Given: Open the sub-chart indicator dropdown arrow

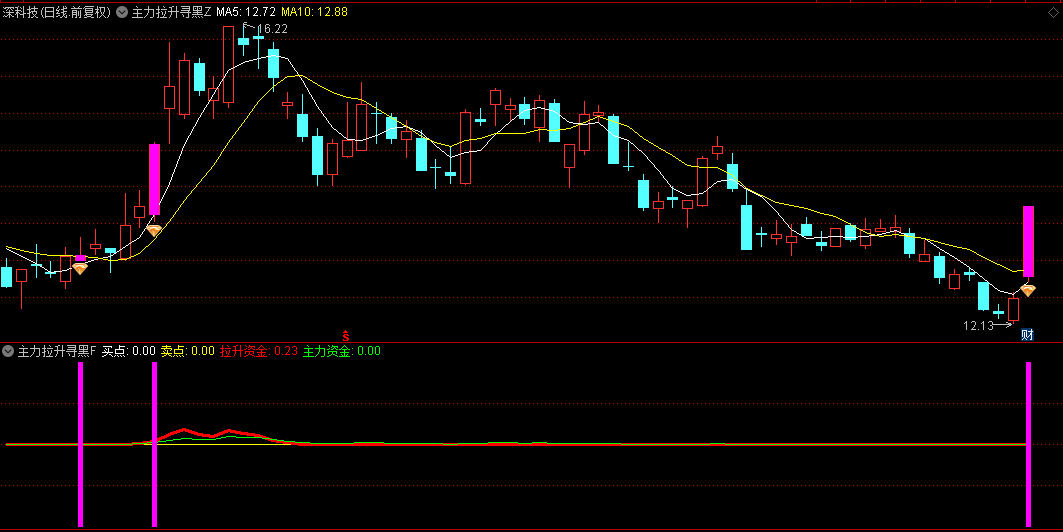Looking at the screenshot, I should coord(8,351).
